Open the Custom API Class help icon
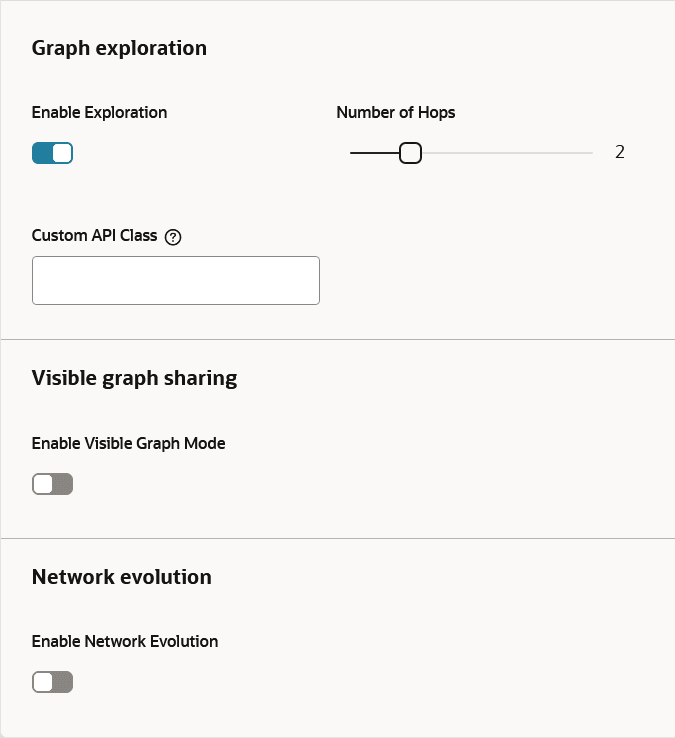This screenshot has height=738, width=675. tap(173, 237)
